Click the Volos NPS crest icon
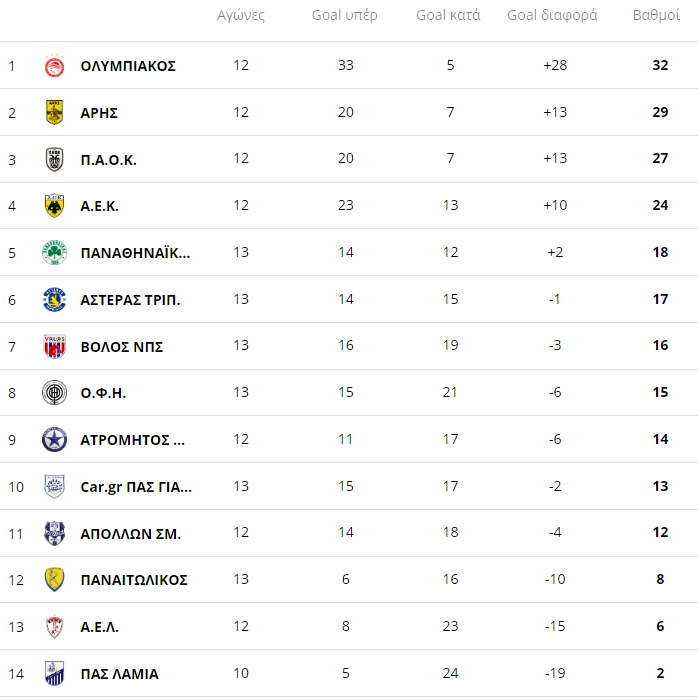Screen dimensions: 698x700 (54, 346)
